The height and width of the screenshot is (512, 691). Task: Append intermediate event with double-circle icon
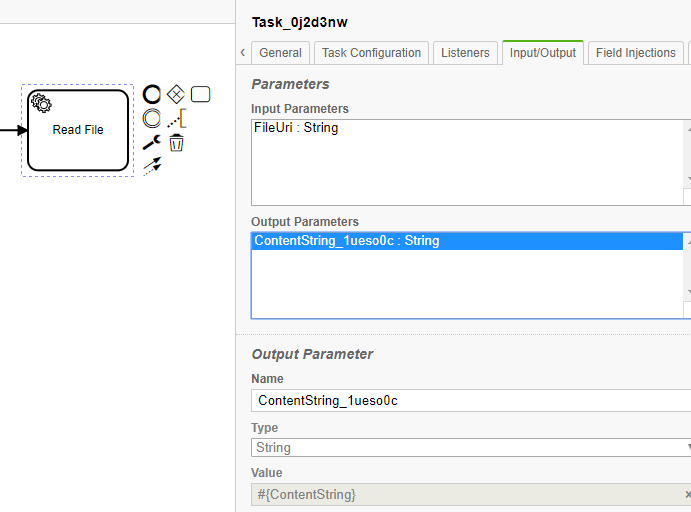152,119
